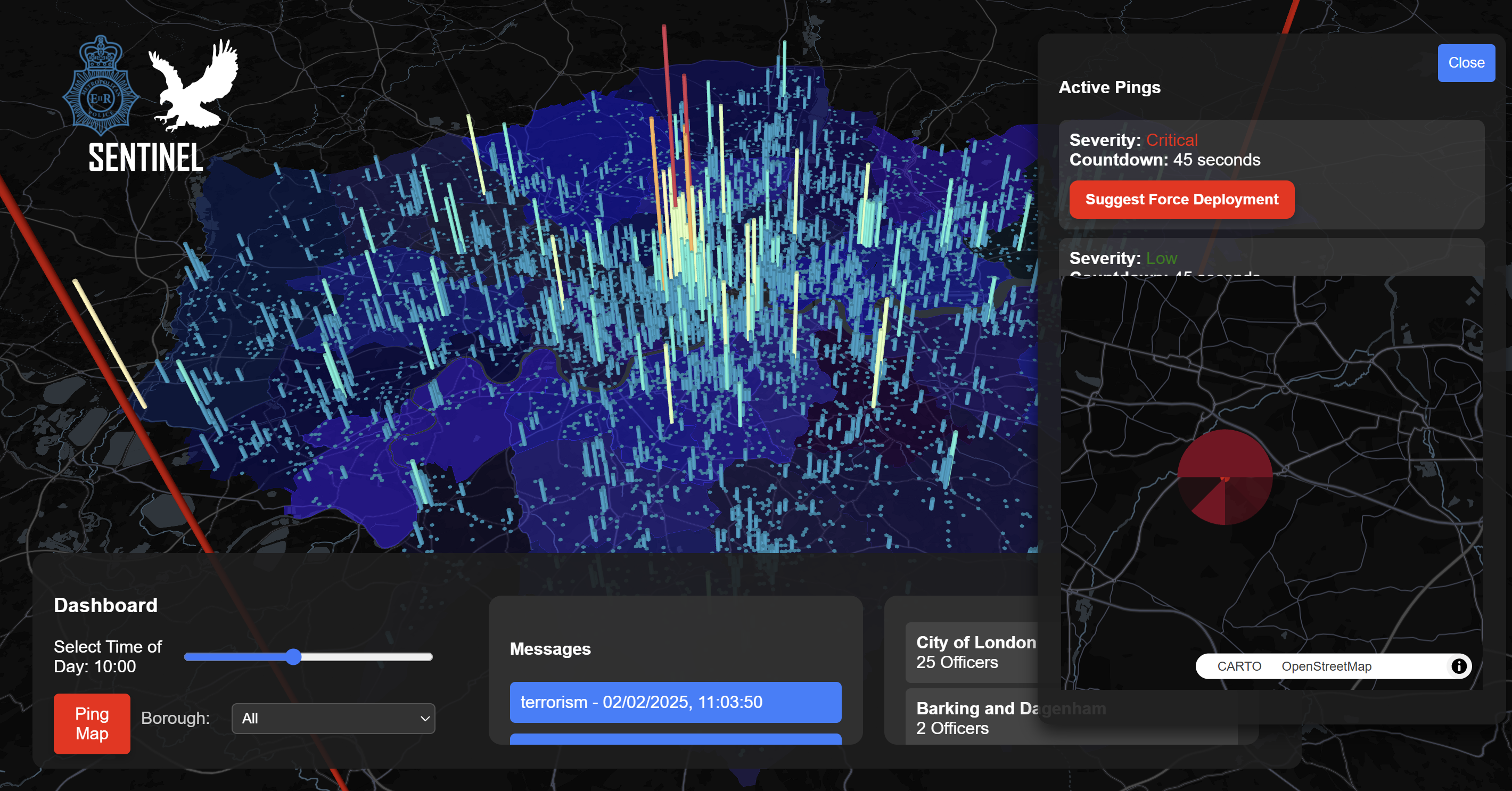Click the OpenStreetMap attribution link
The width and height of the screenshot is (1512, 791).
[x=1326, y=666]
